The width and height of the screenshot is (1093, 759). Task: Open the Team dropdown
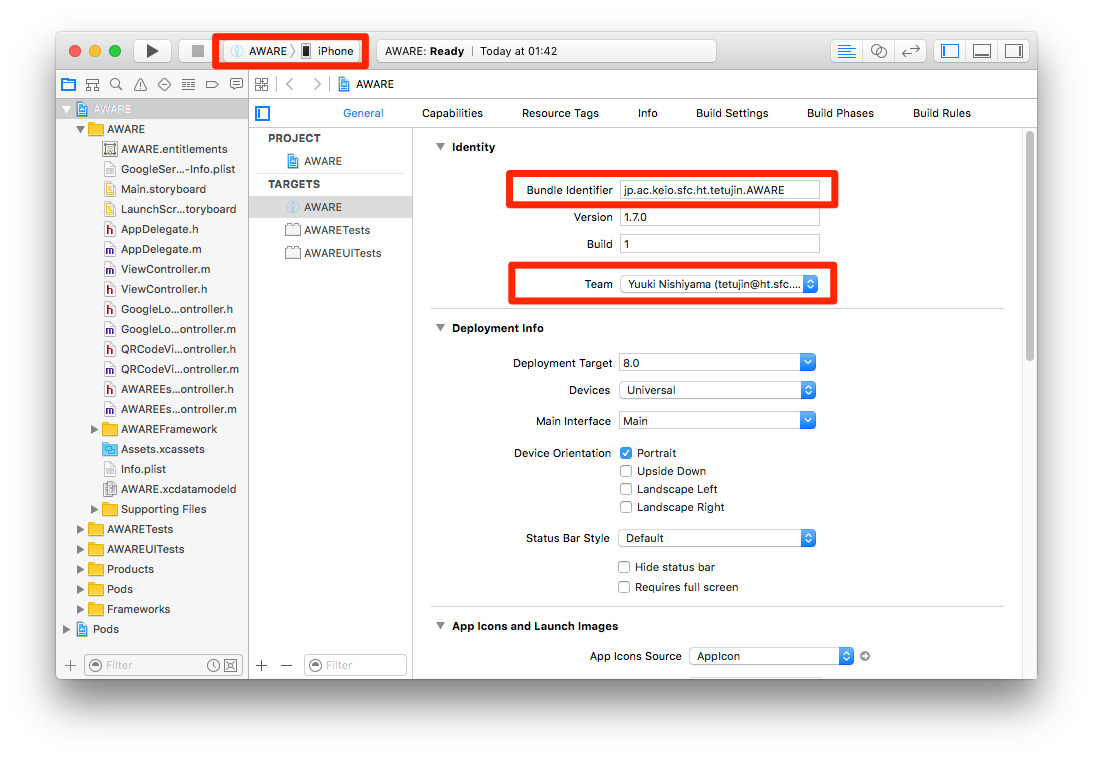[x=719, y=284]
